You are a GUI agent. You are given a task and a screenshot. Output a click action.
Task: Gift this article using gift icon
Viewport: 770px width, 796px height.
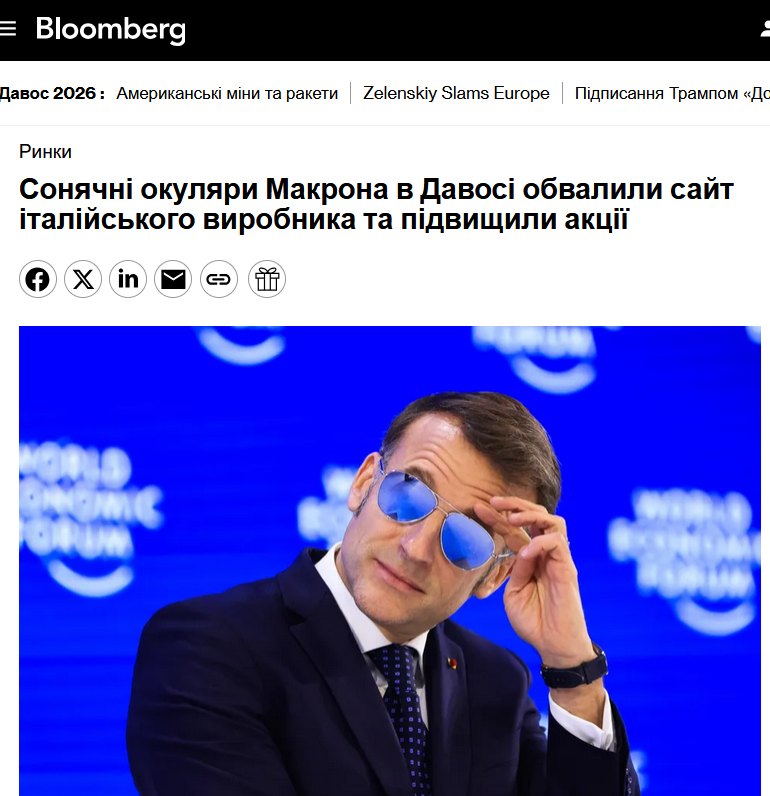tap(267, 279)
